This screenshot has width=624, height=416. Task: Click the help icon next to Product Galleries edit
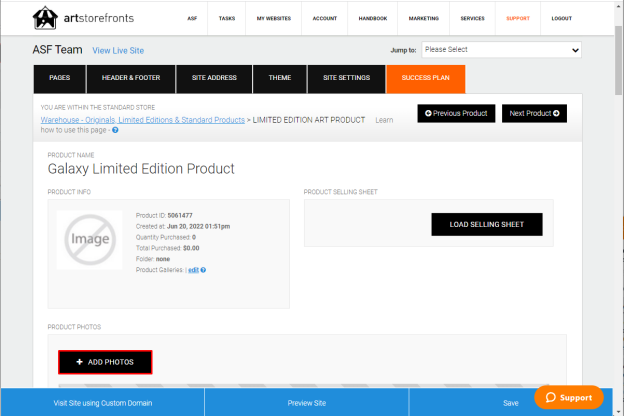pos(203,270)
